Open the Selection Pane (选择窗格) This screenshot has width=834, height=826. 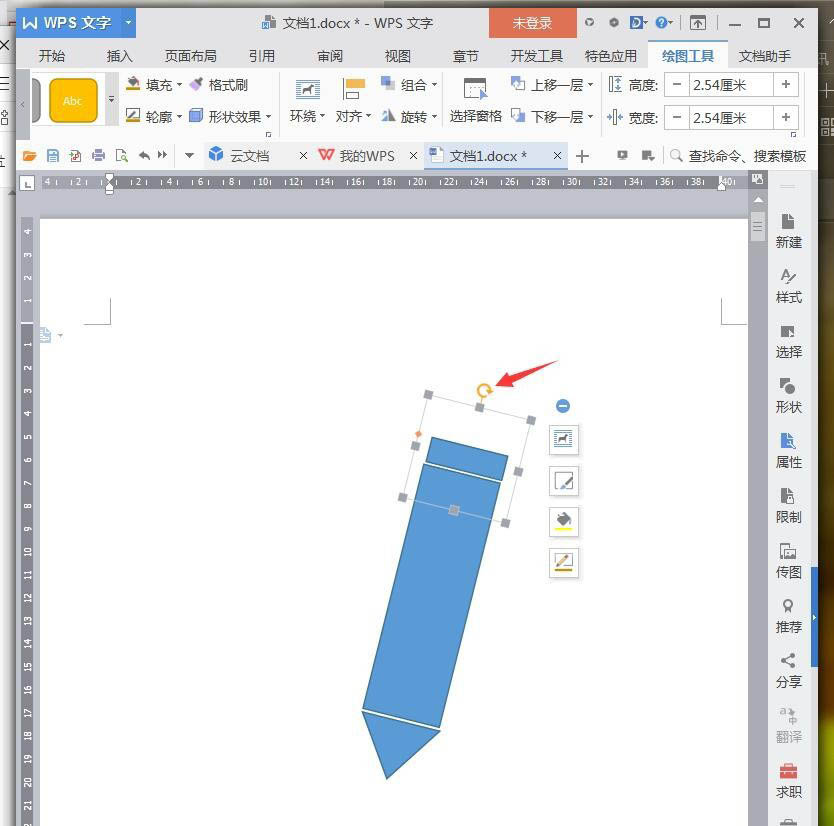pyautogui.click(x=475, y=101)
